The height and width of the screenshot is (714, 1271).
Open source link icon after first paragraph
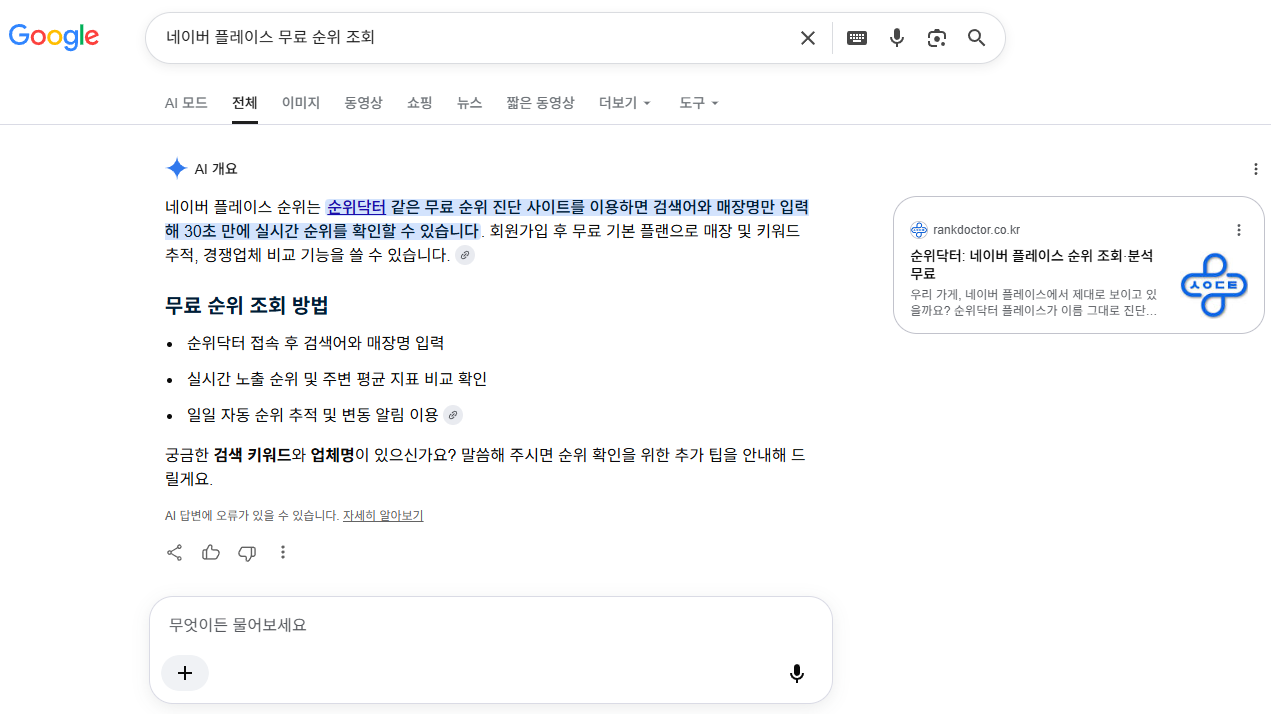[x=464, y=255]
